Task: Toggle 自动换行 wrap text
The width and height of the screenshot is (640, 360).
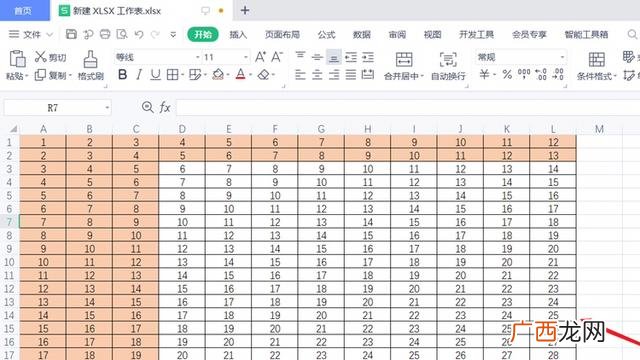Action: (x=448, y=65)
